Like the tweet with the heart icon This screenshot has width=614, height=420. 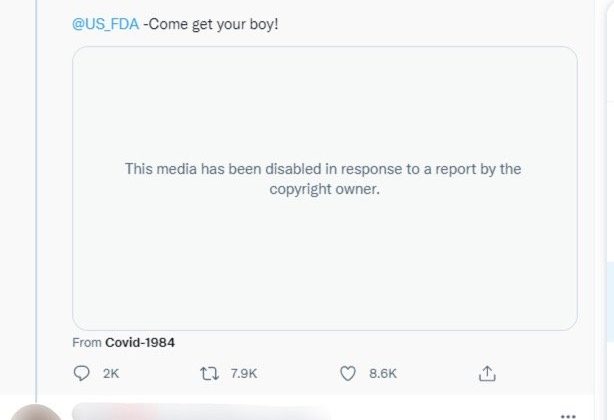348,373
